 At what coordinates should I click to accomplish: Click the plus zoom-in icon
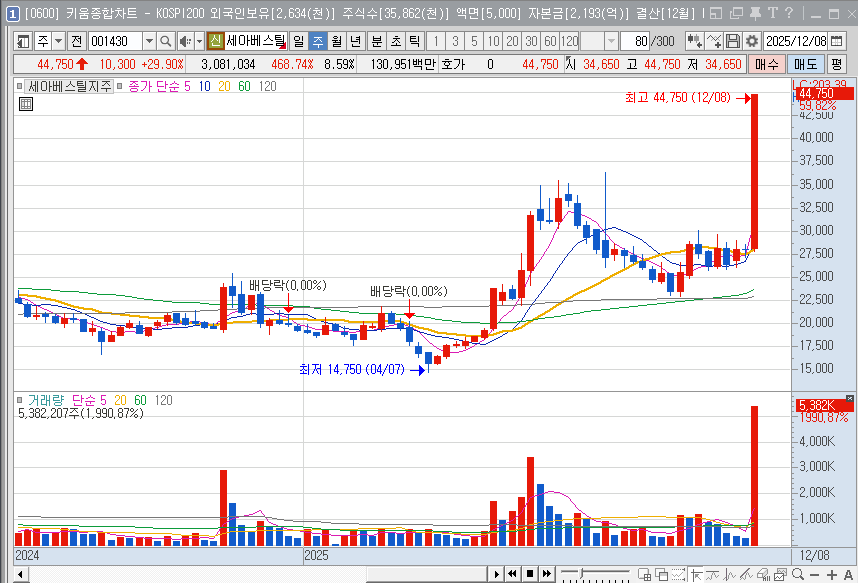(832, 575)
